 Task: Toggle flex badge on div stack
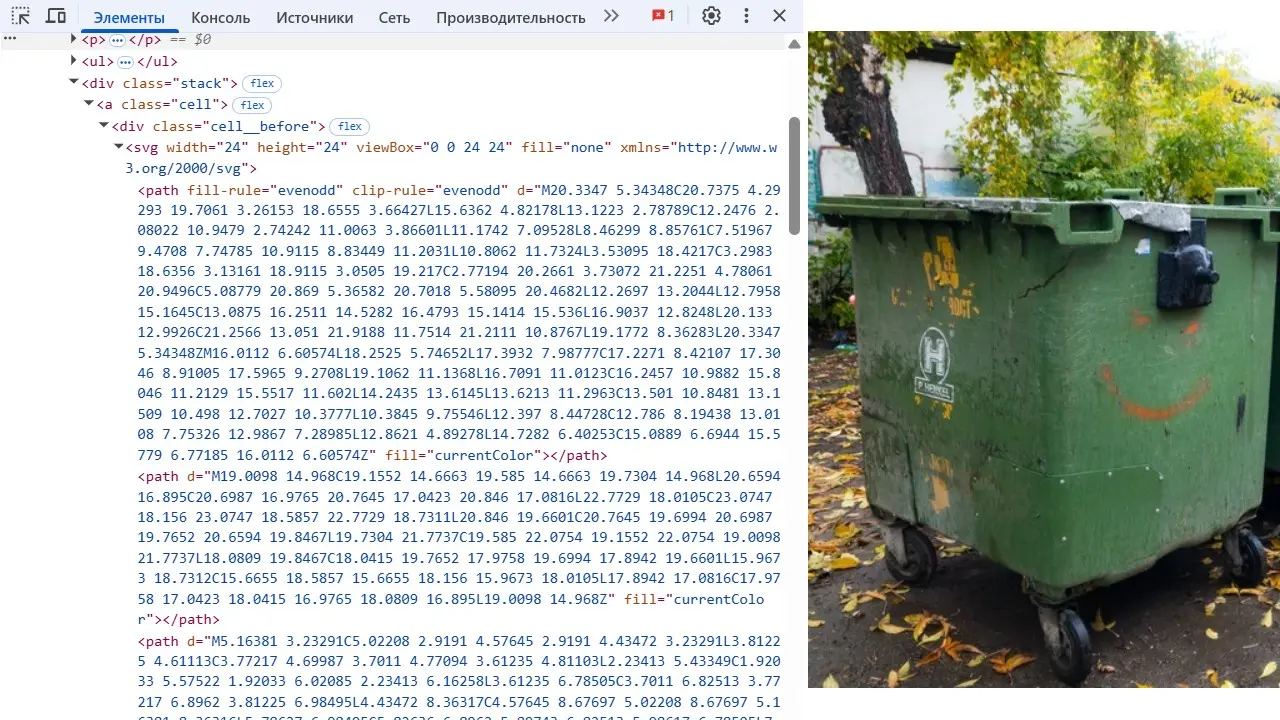(x=262, y=84)
